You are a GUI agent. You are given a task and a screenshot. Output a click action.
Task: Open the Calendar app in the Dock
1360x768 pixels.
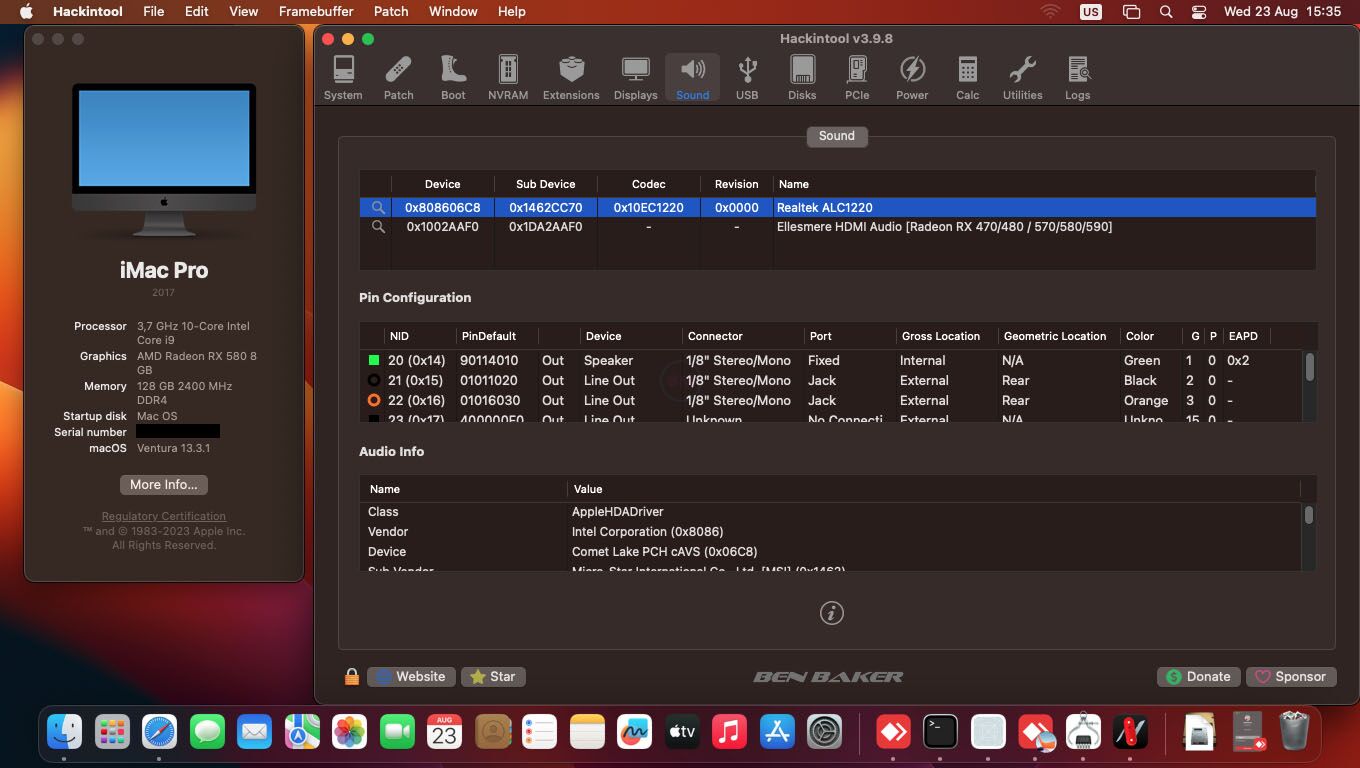(x=444, y=733)
